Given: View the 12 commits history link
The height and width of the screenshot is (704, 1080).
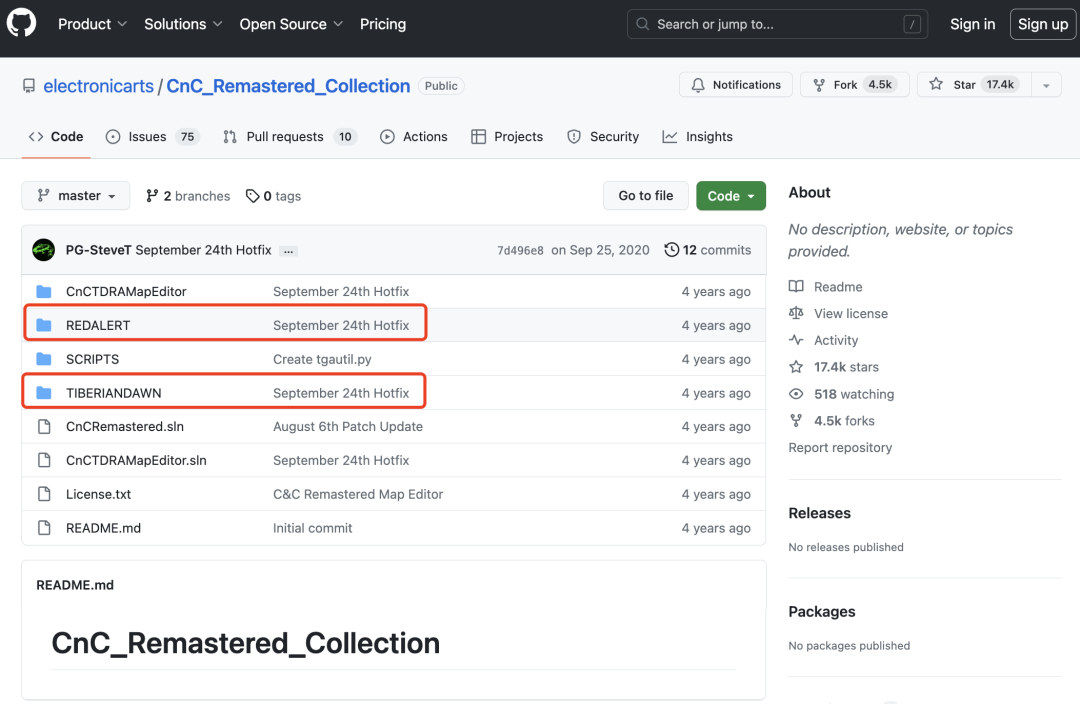Looking at the screenshot, I should pyautogui.click(x=707, y=250).
